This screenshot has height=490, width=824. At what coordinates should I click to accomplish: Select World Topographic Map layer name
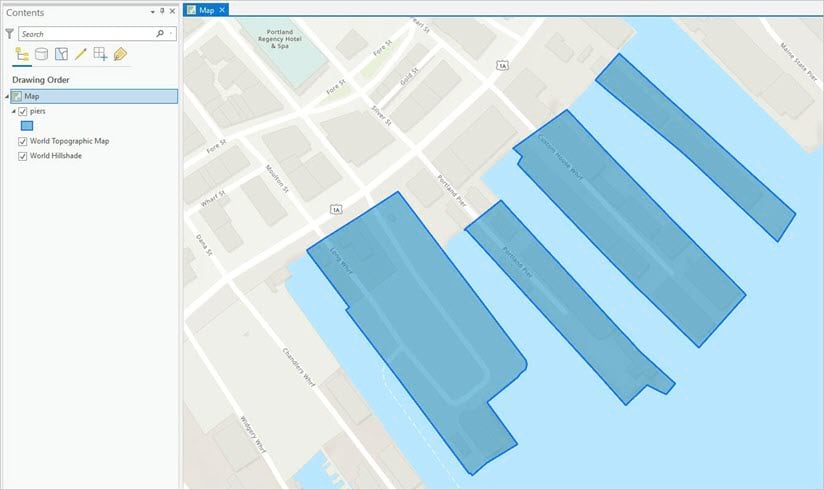[69, 141]
